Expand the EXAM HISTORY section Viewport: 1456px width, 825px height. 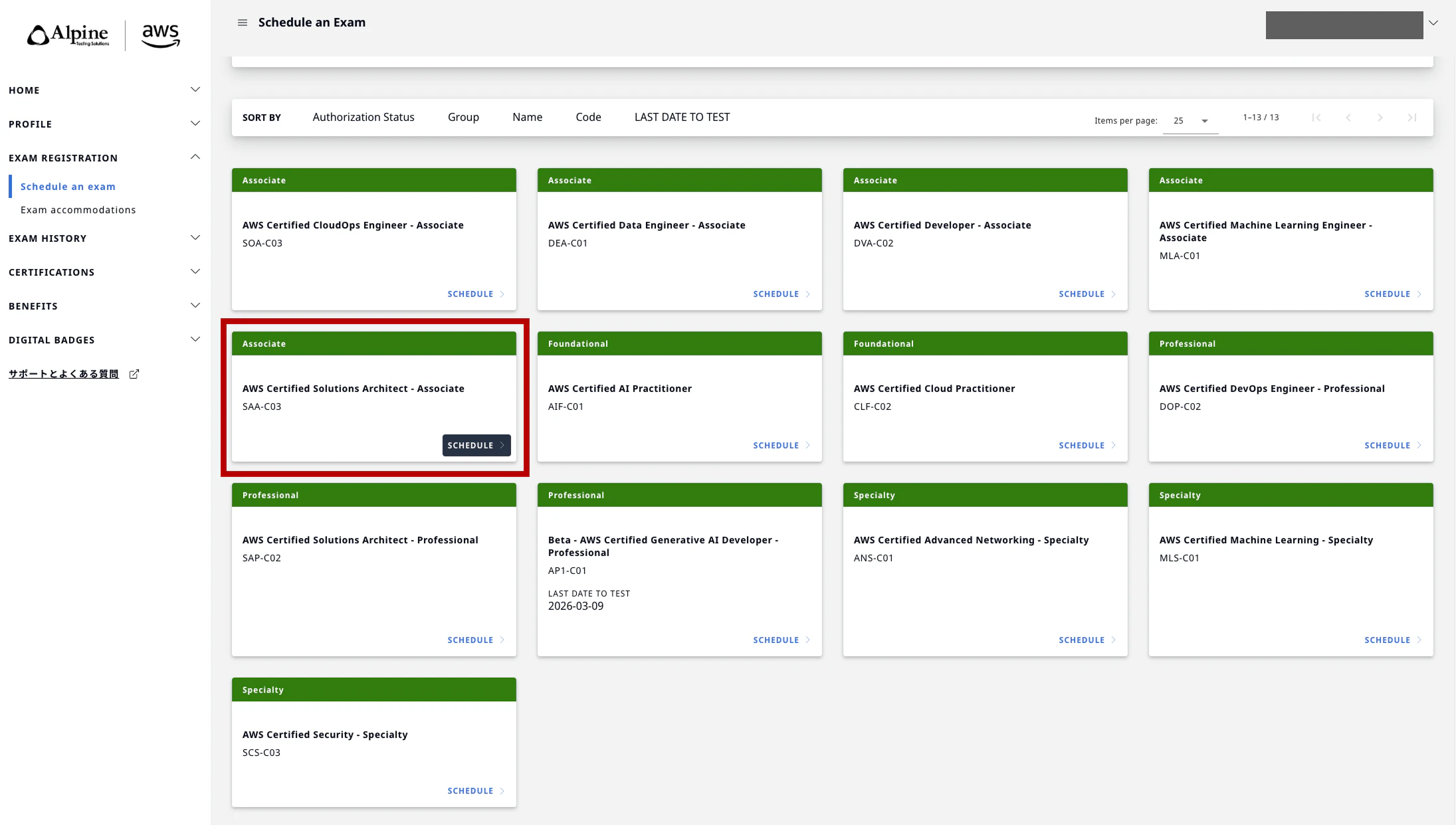click(104, 238)
